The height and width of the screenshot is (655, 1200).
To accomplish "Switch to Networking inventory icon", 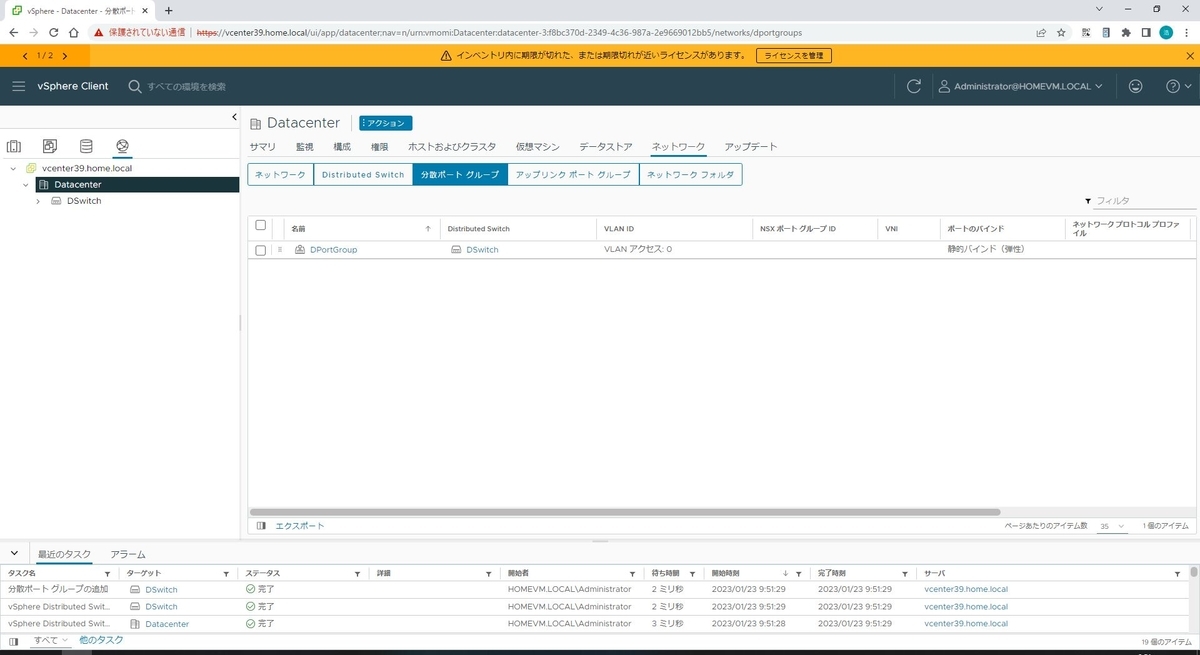I will coord(122,146).
